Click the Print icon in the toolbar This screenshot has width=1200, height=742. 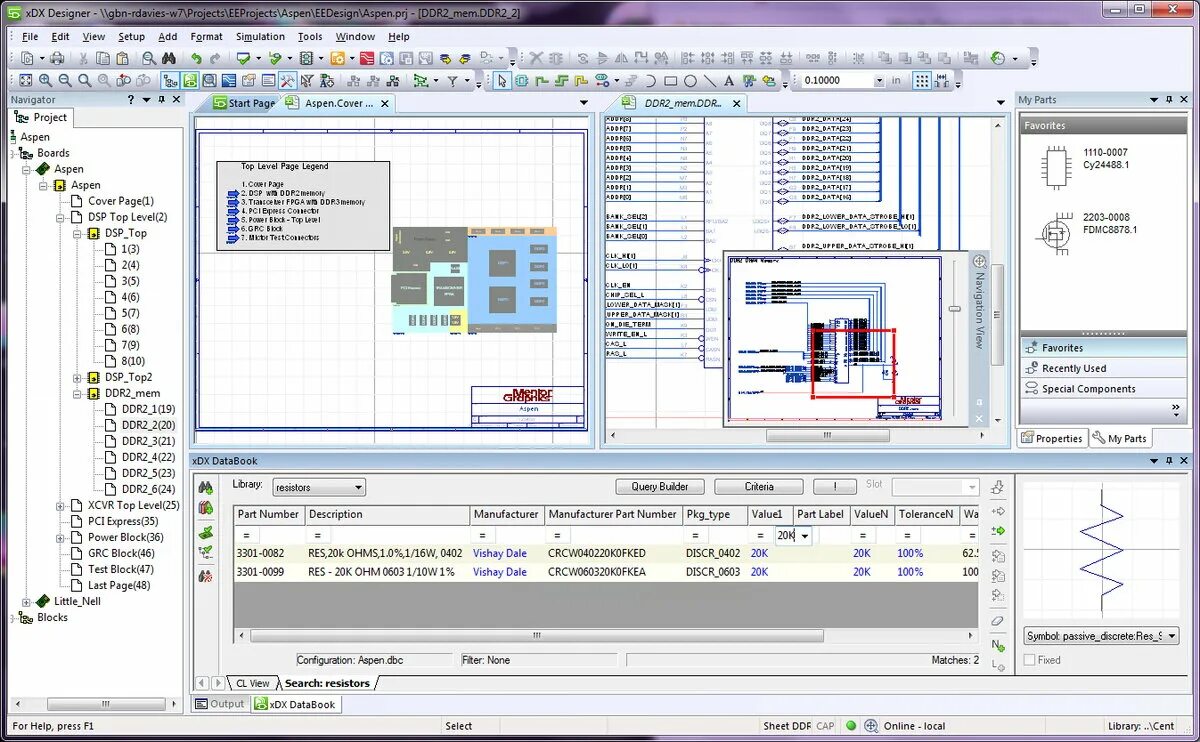tap(57, 59)
